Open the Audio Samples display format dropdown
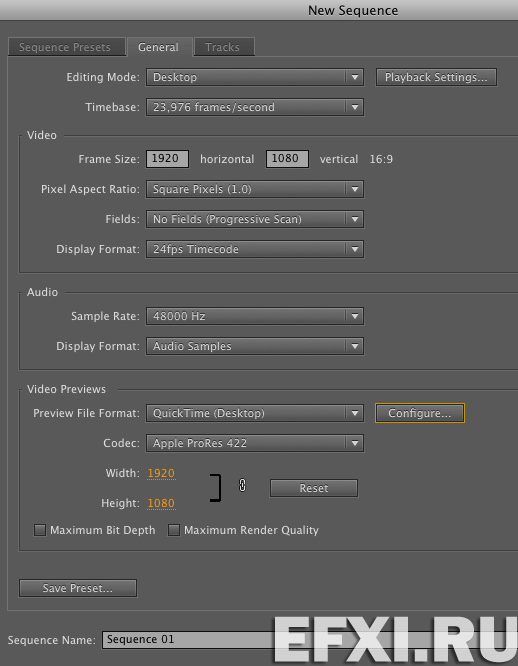Screen dimensions: 518x666 click(255, 346)
